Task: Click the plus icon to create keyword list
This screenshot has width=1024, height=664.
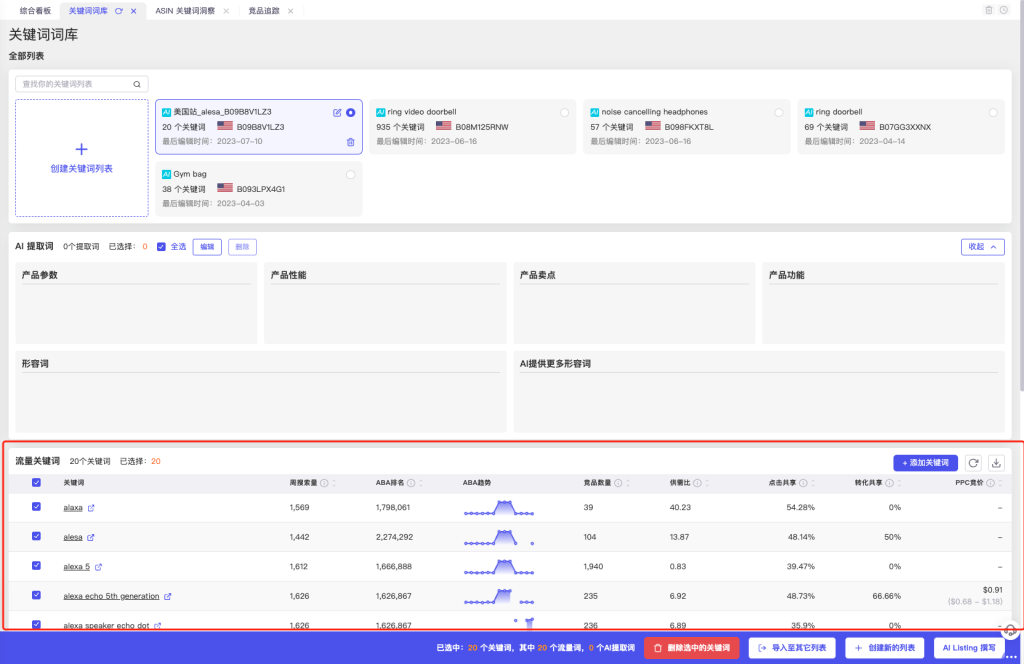Action: pos(82,149)
